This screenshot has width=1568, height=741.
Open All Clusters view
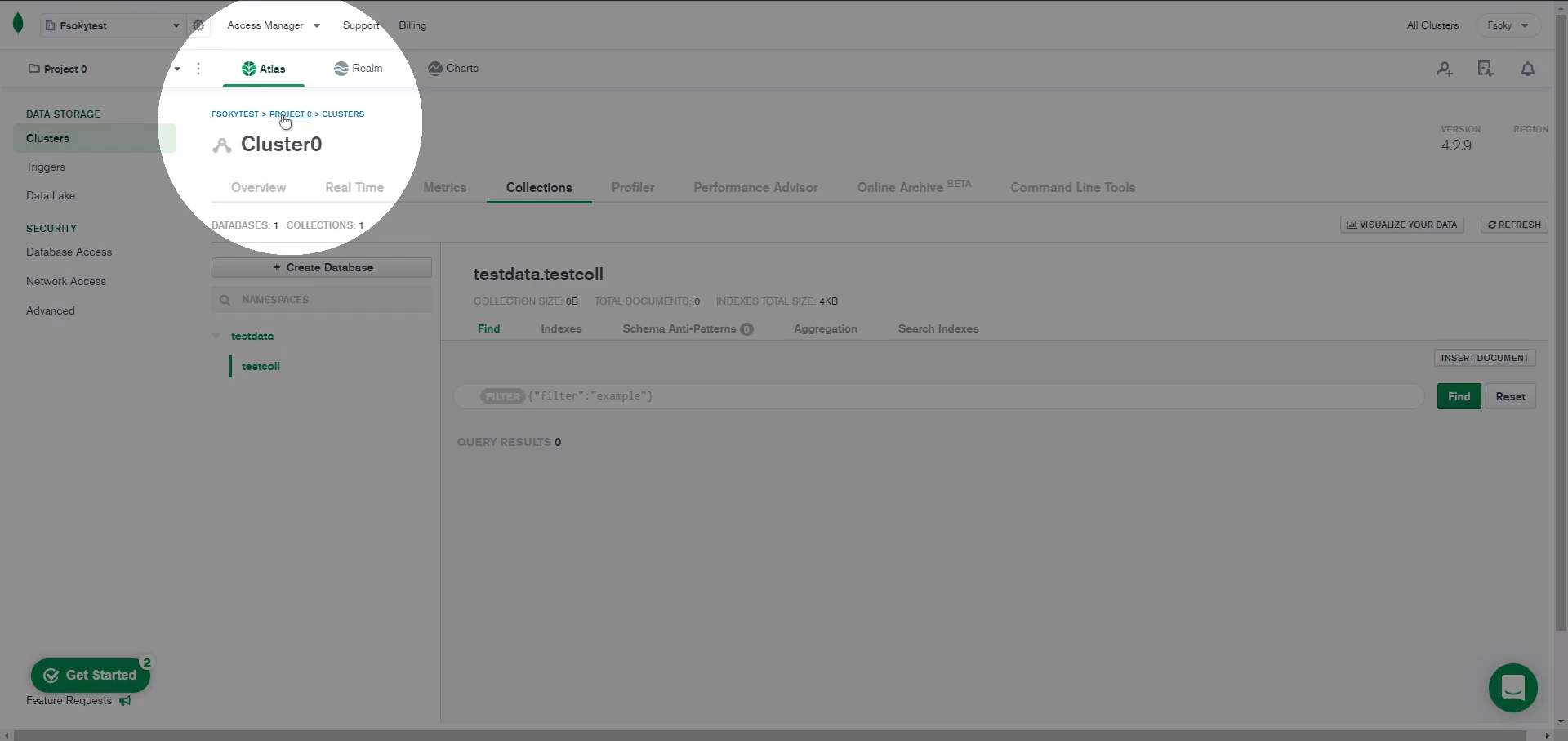pos(1432,25)
